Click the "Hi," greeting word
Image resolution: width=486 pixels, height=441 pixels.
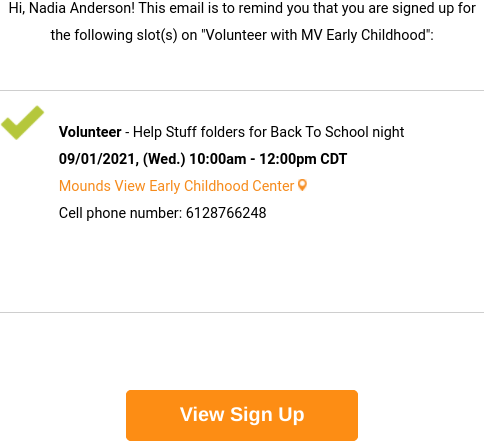click(17, 8)
